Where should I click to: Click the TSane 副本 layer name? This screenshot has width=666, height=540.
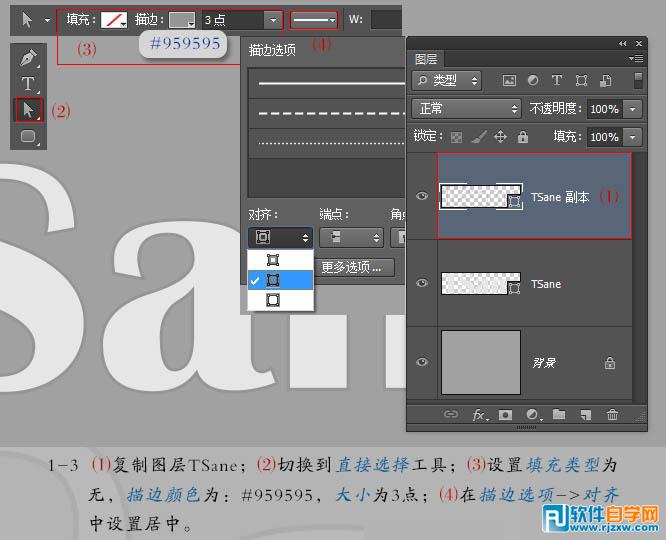point(560,197)
